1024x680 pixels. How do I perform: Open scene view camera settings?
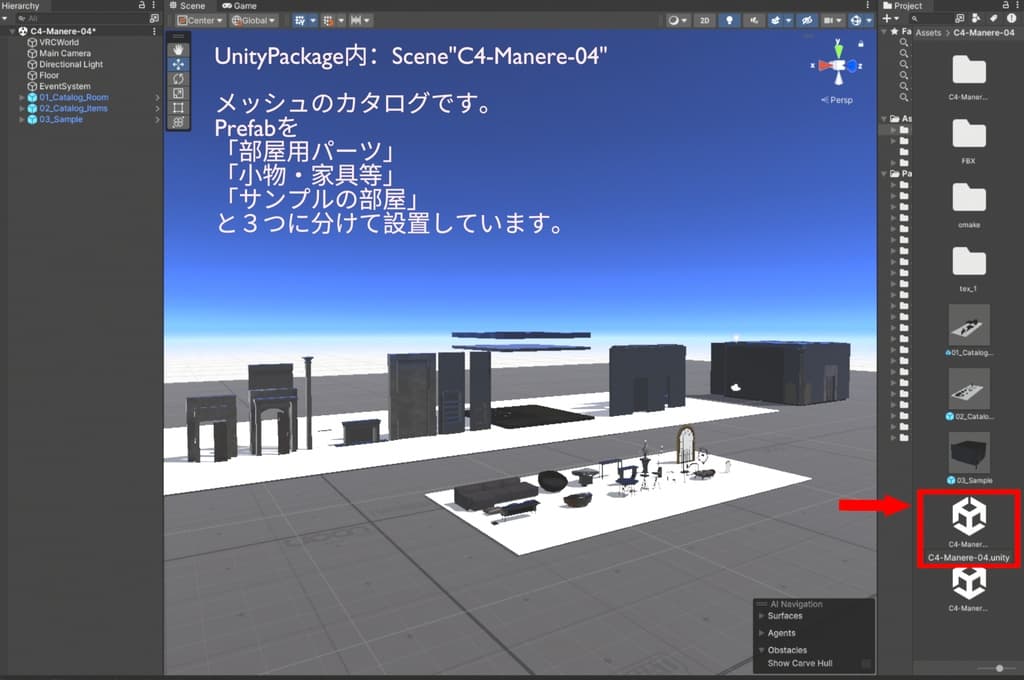831,20
